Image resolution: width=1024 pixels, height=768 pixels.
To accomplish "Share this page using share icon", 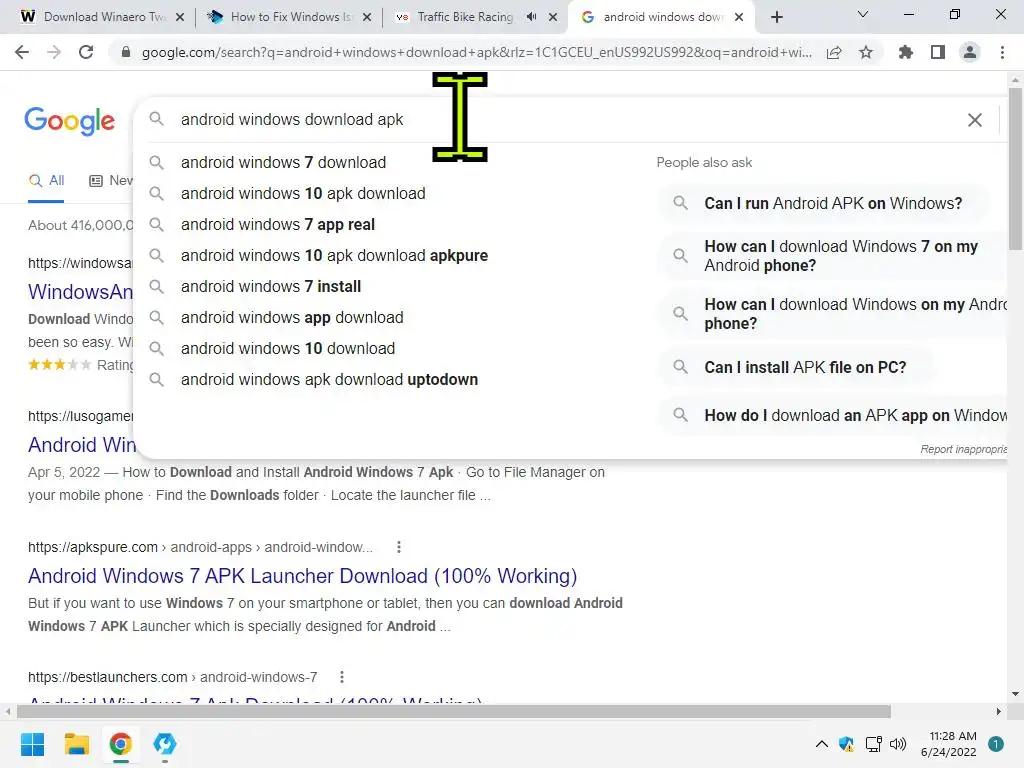I will coord(834,52).
